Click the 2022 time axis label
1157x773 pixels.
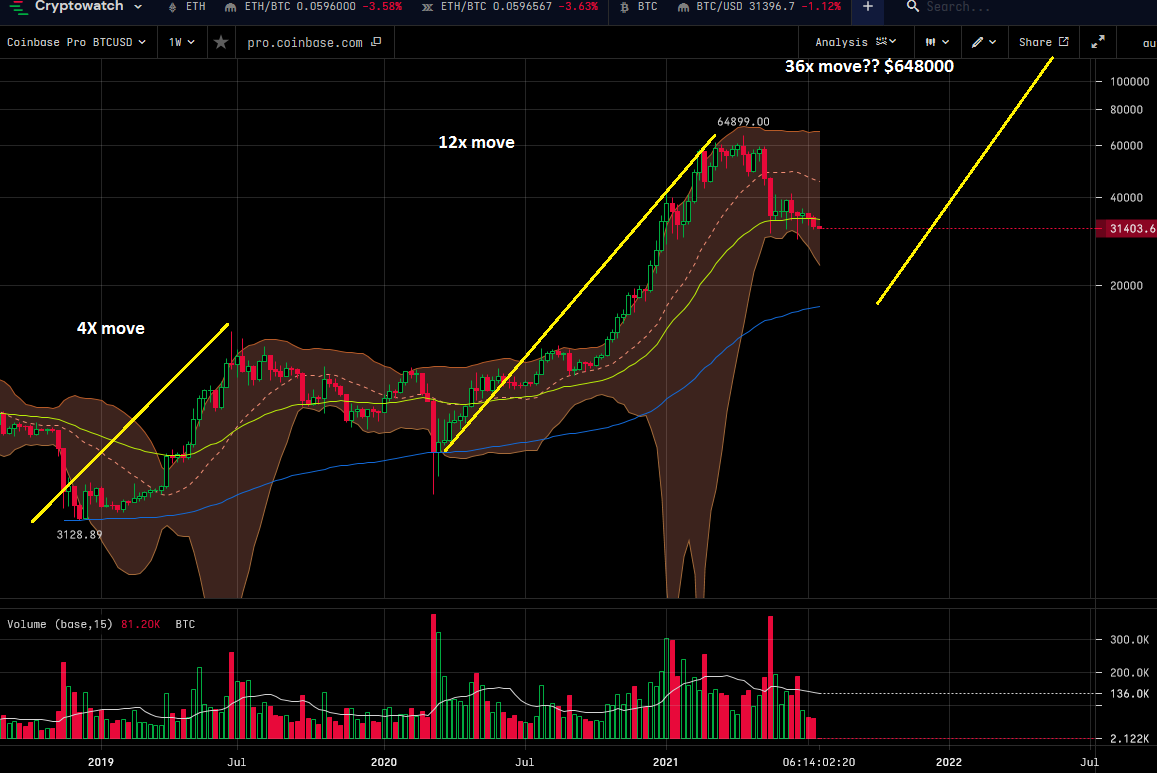point(949,762)
